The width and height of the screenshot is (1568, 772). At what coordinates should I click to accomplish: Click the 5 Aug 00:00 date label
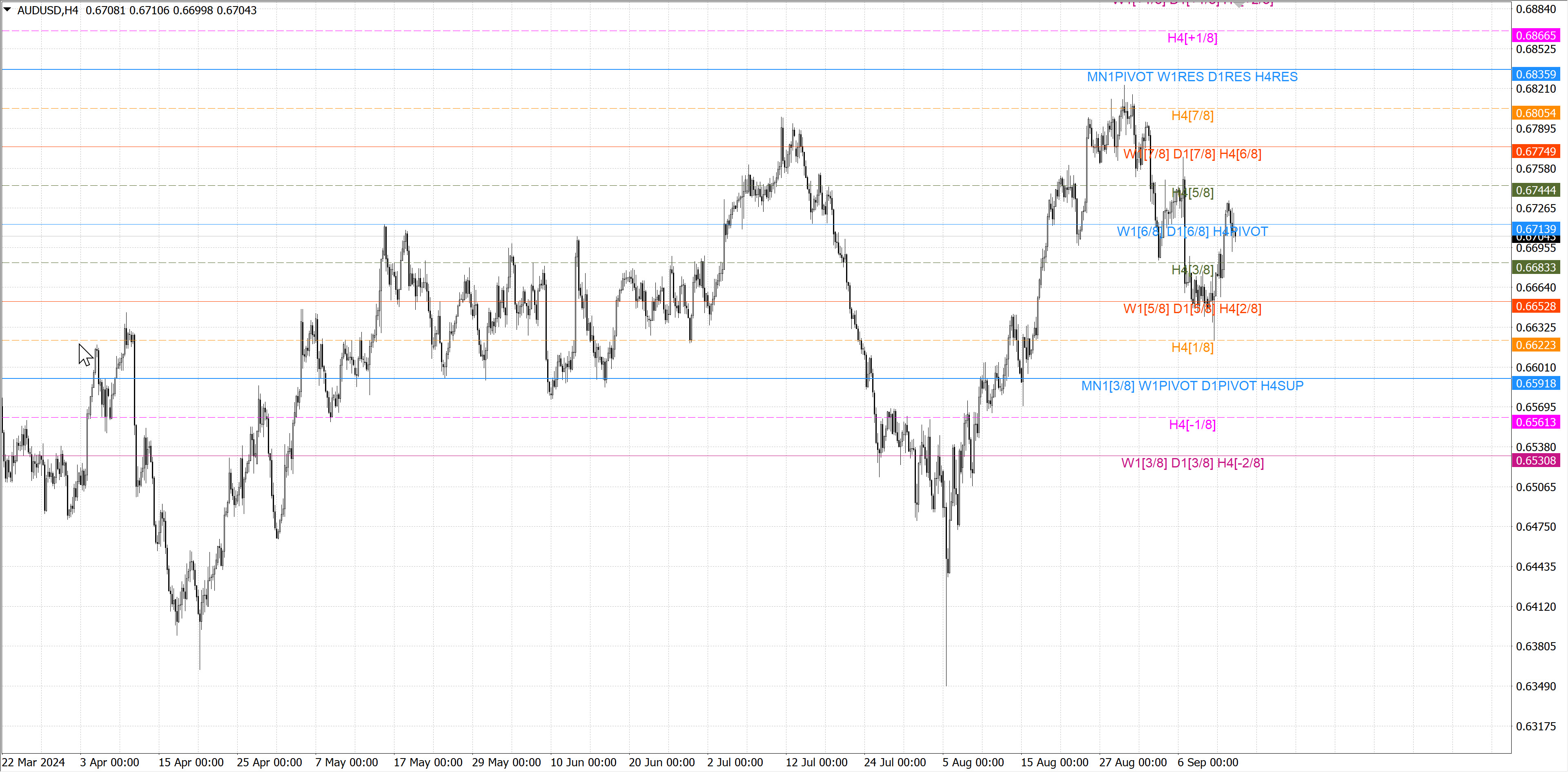[973, 762]
